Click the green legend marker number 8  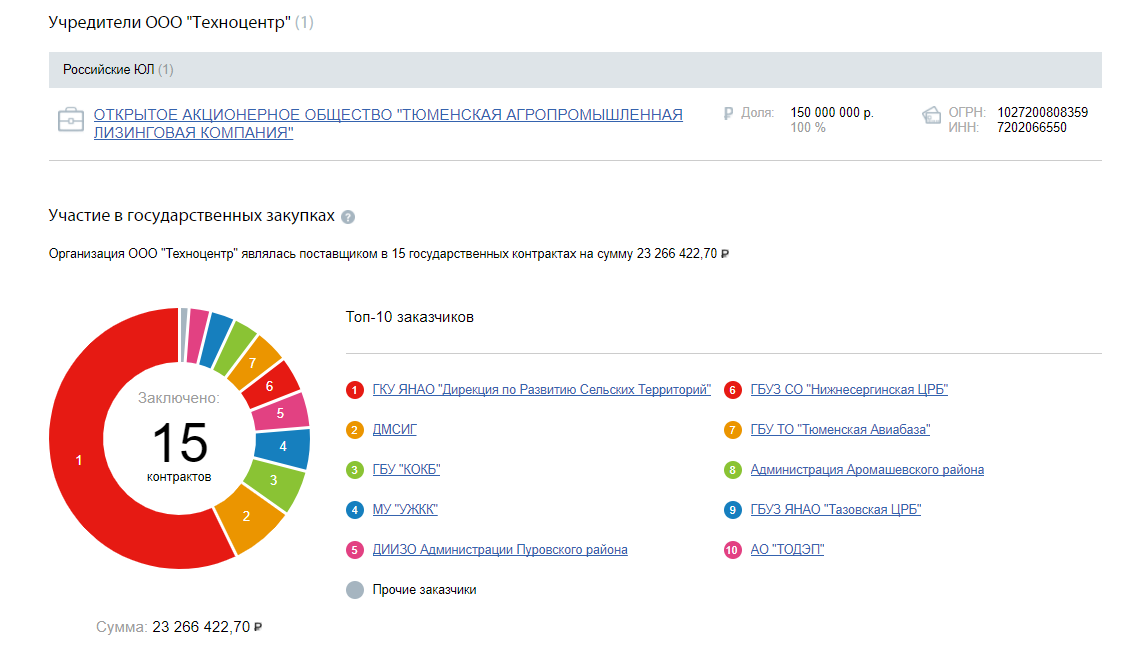733,470
